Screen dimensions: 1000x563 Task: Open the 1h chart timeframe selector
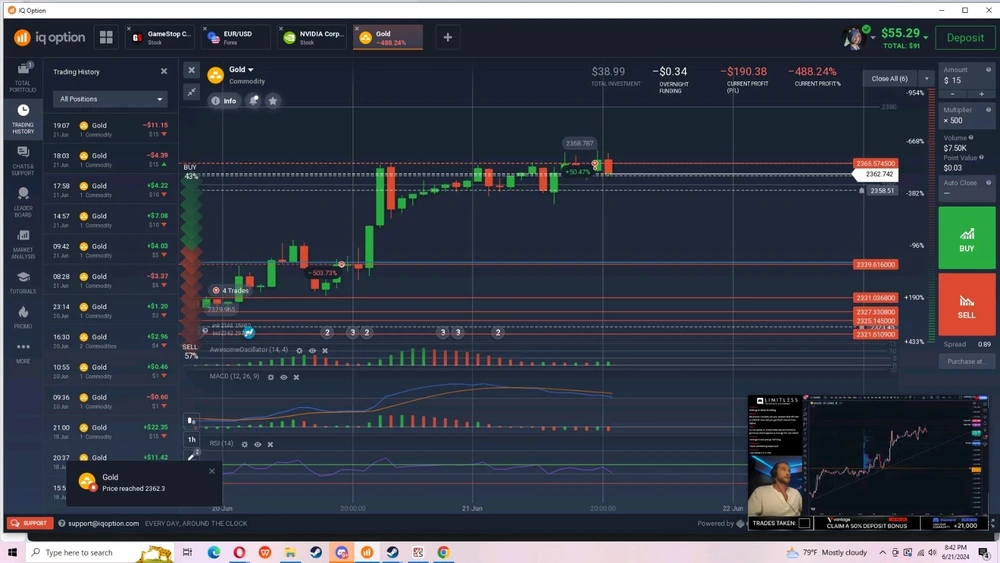192,439
